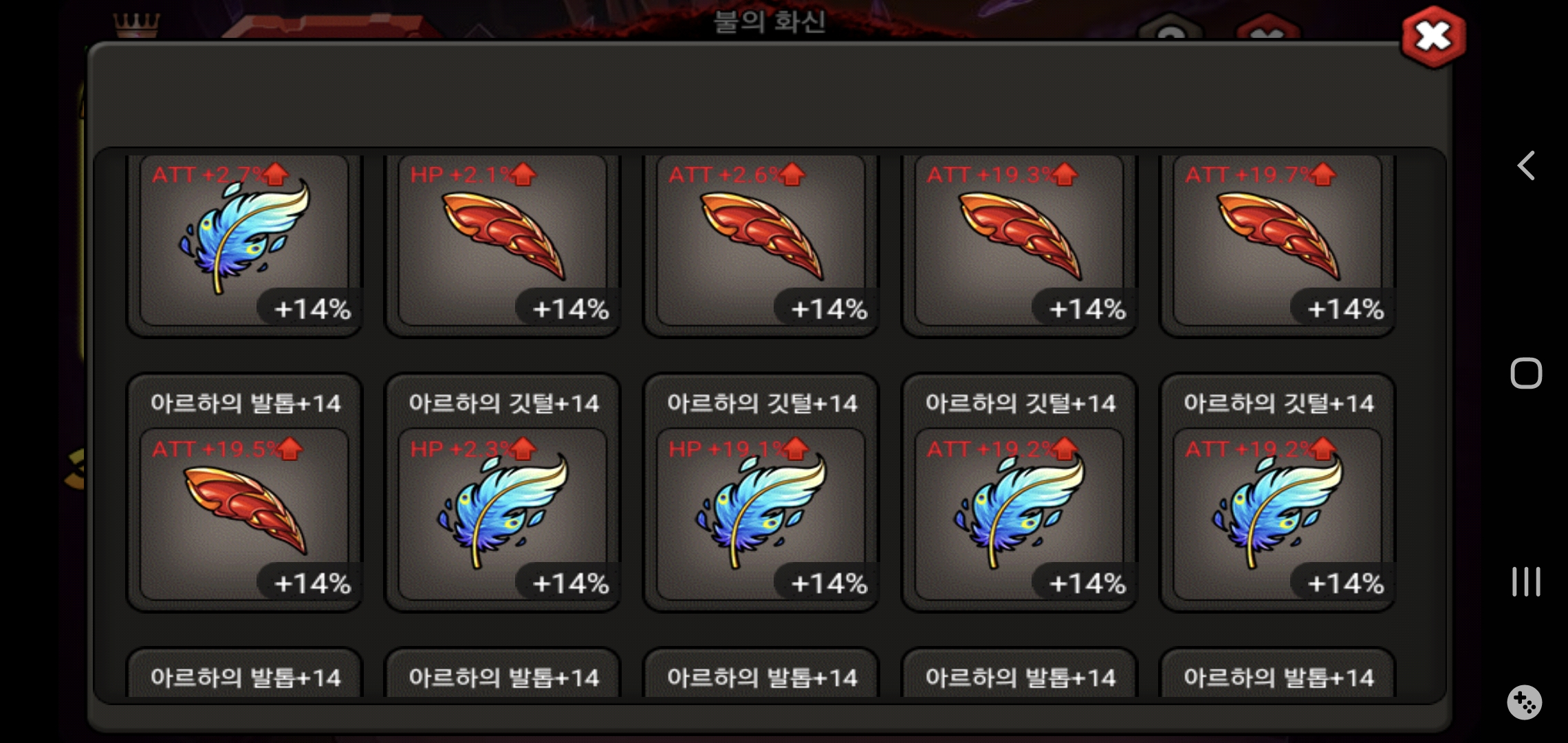1568x743 pixels.
Task: Tap the 아르하의 깃털+14 label above HP +19.1% feather
Action: (x=762, y=403)
